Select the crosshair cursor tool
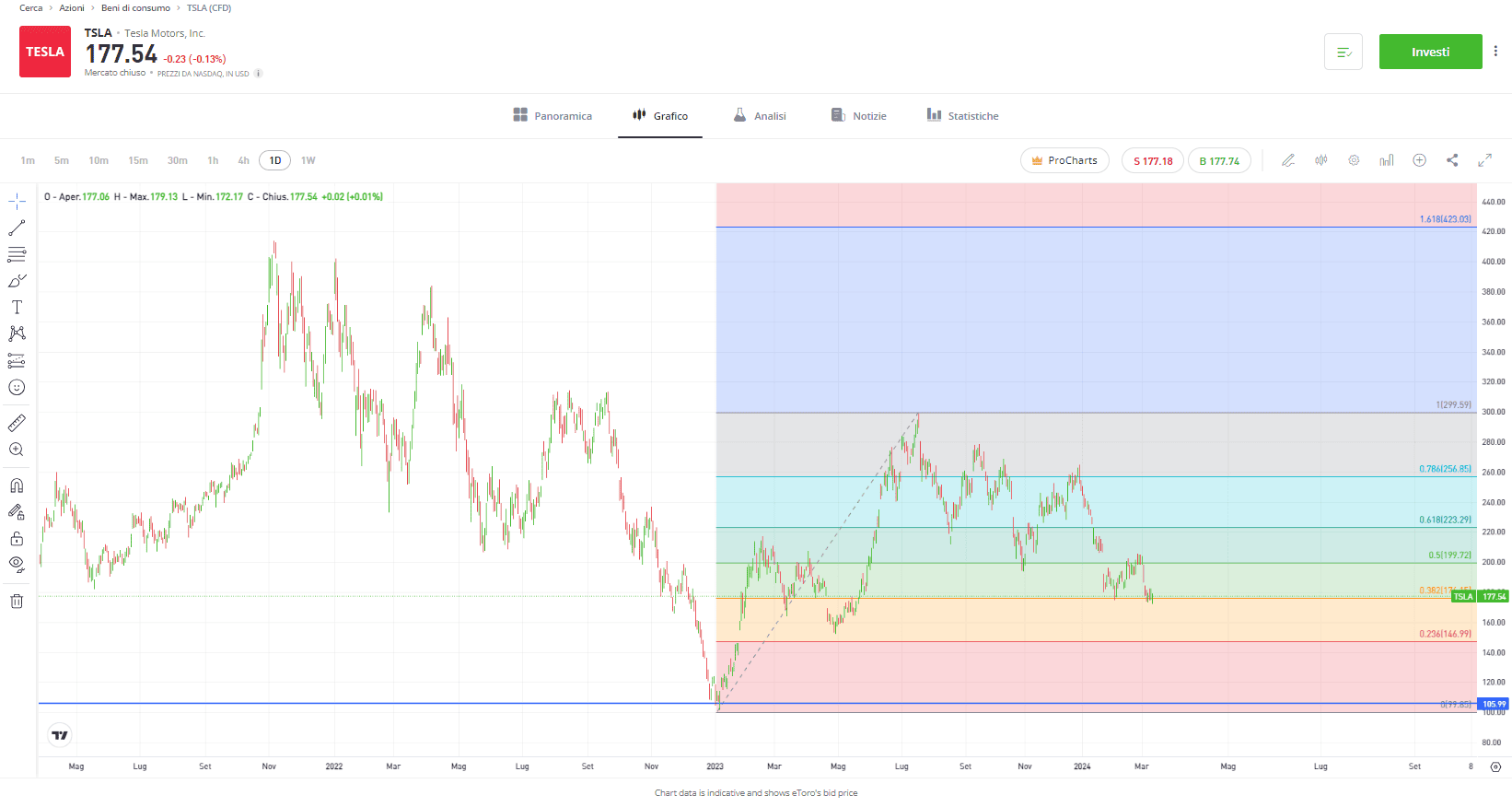This screenshot has width=1512, height=807. pyautogui.click(x=17, y=201)
